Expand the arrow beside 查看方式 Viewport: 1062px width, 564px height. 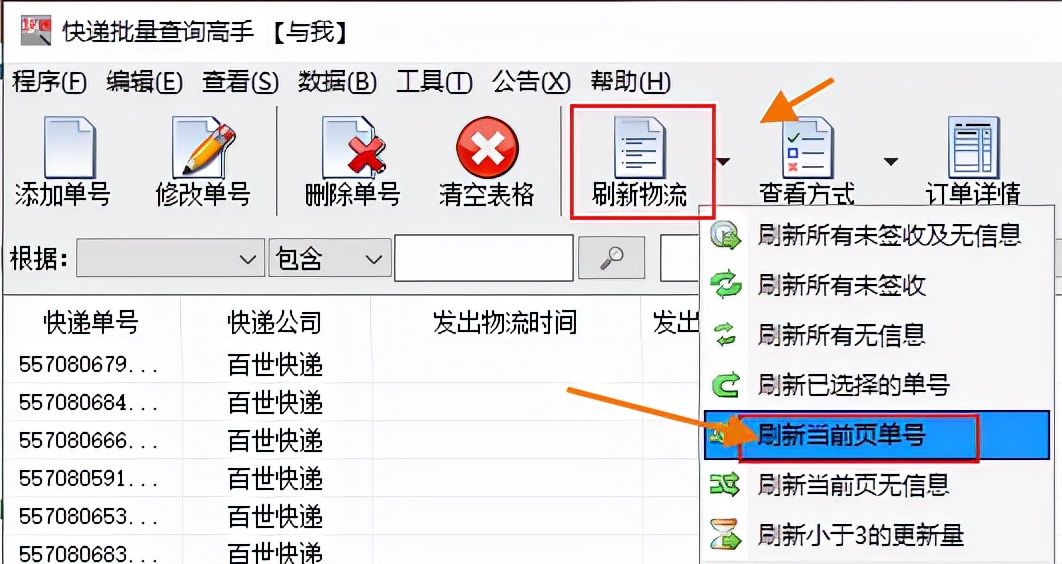point(890,162)
